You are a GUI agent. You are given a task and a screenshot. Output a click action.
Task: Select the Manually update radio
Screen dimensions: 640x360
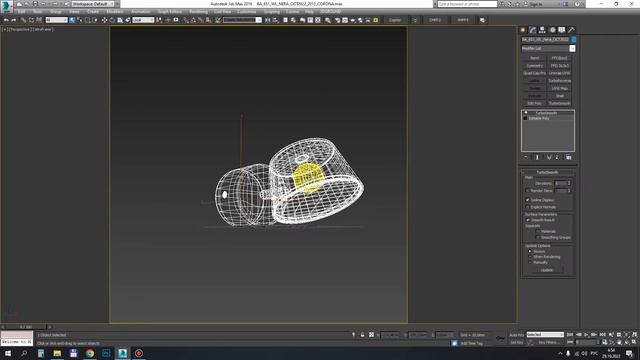click(x=530, y=262)
